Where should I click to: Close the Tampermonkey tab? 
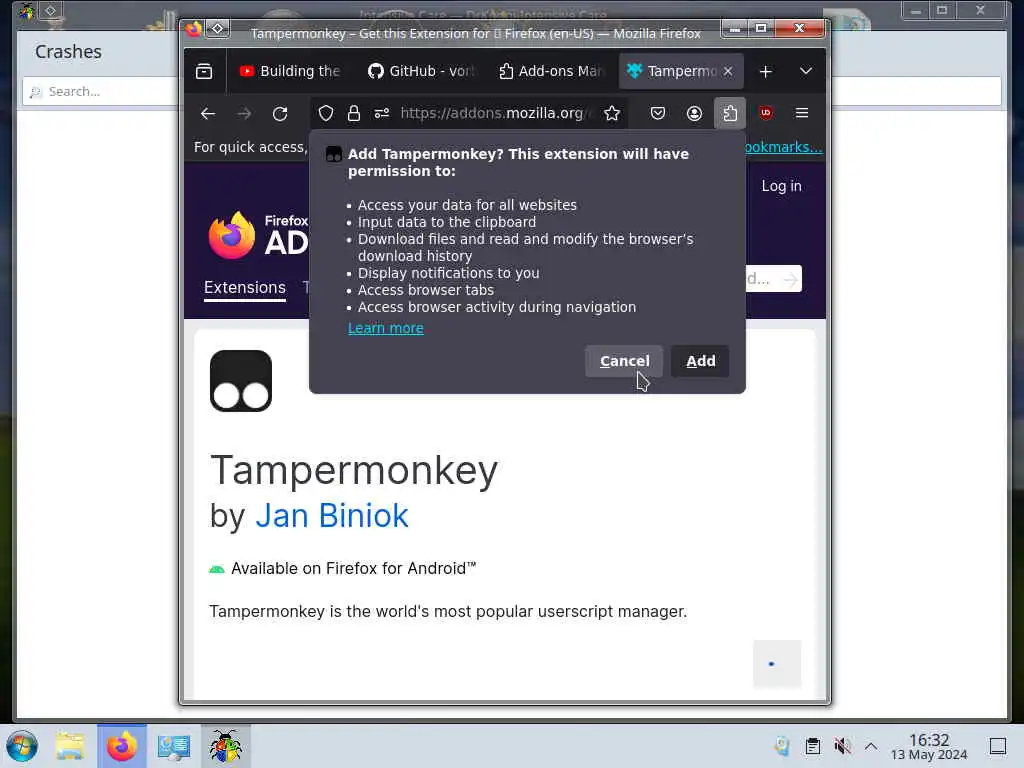coord(728,71)
